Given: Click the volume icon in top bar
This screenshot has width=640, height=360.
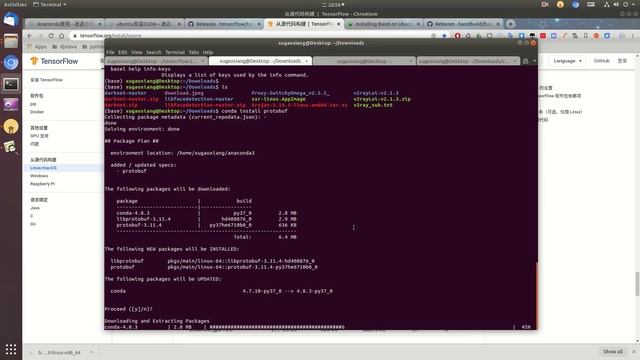Looking at the screenshot, I should (x=616, y=4).
